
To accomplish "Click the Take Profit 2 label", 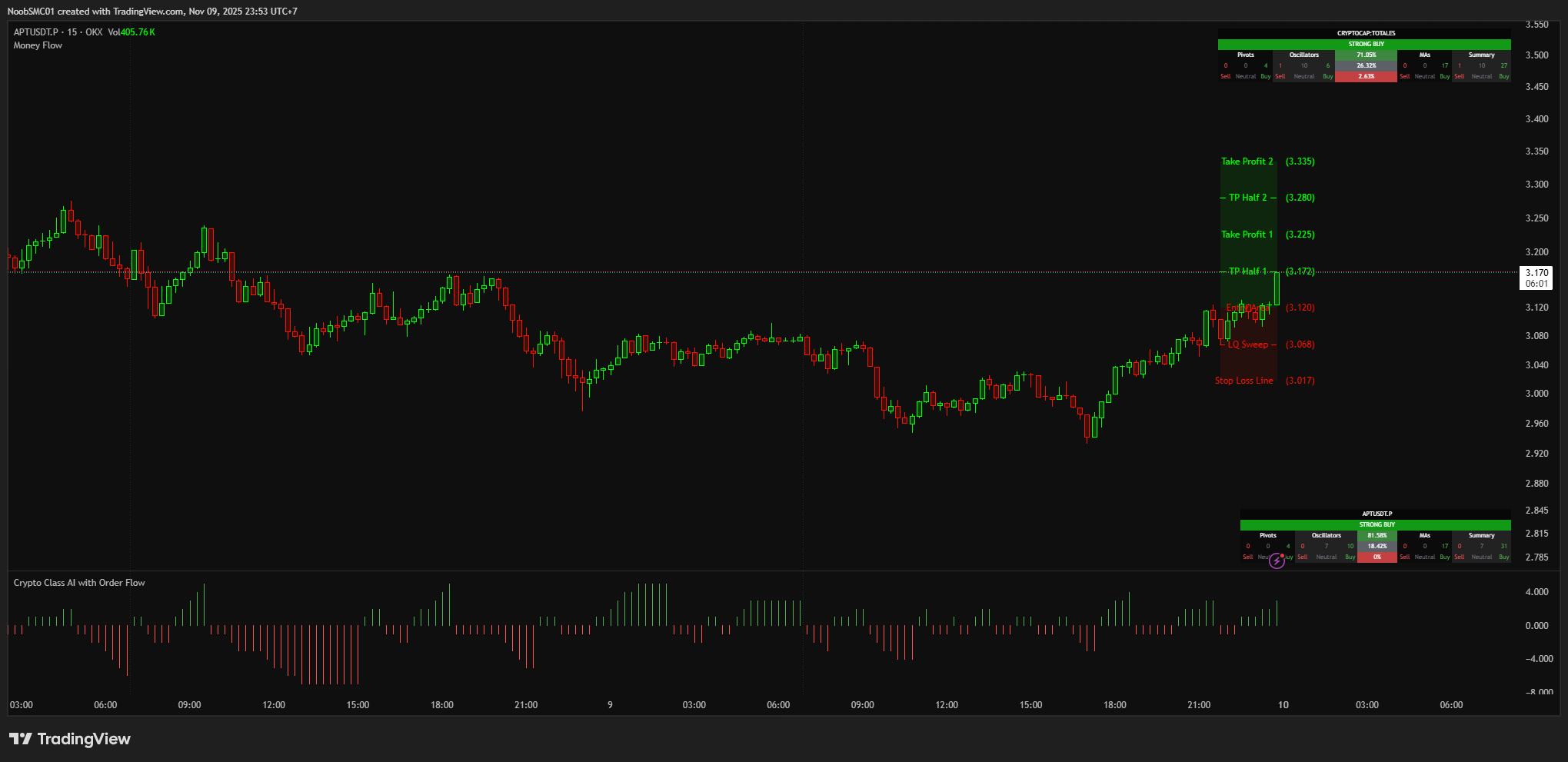I will (1247, 161).
